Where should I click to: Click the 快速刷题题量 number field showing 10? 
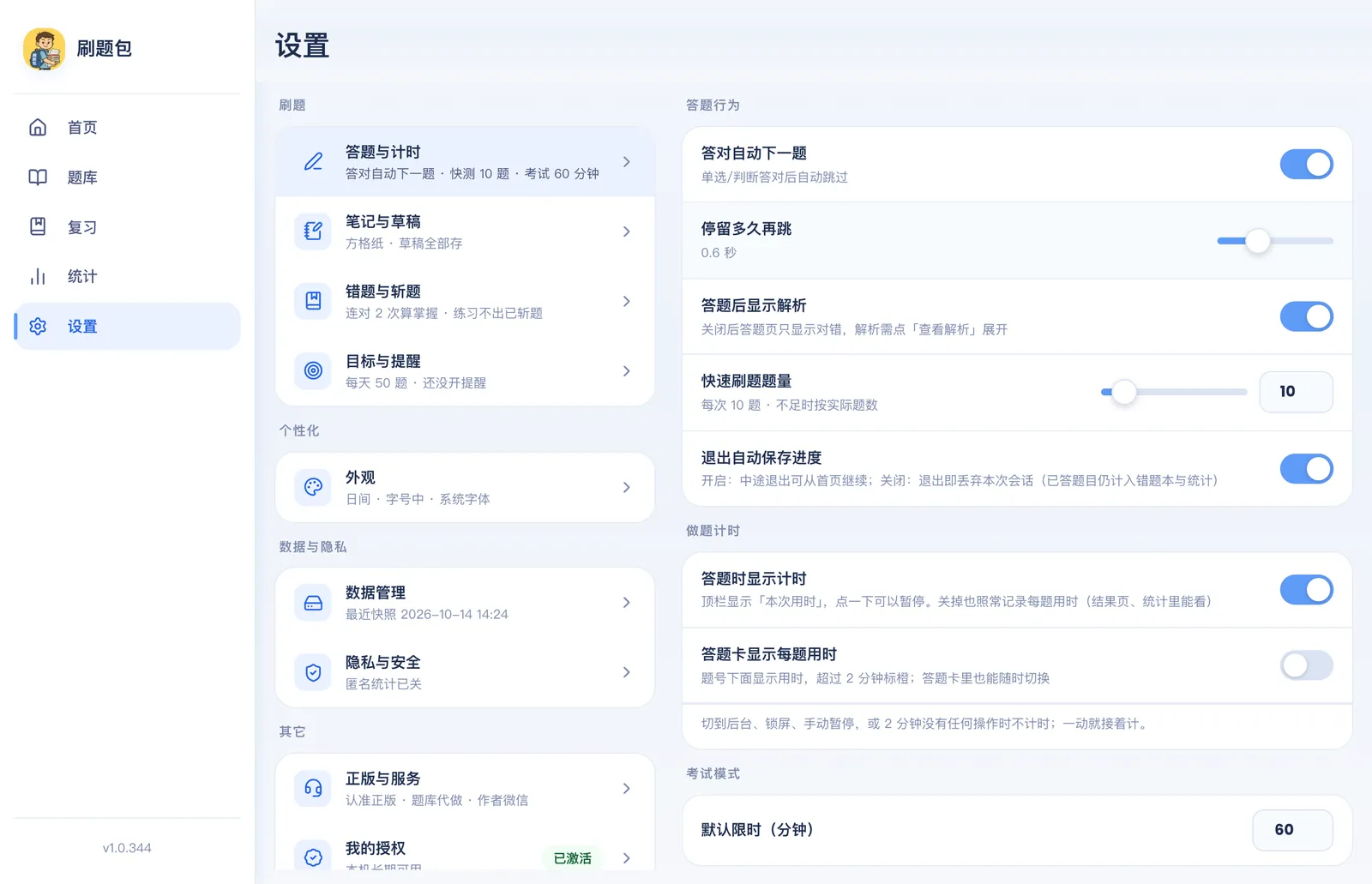(x=1296, y=392)
